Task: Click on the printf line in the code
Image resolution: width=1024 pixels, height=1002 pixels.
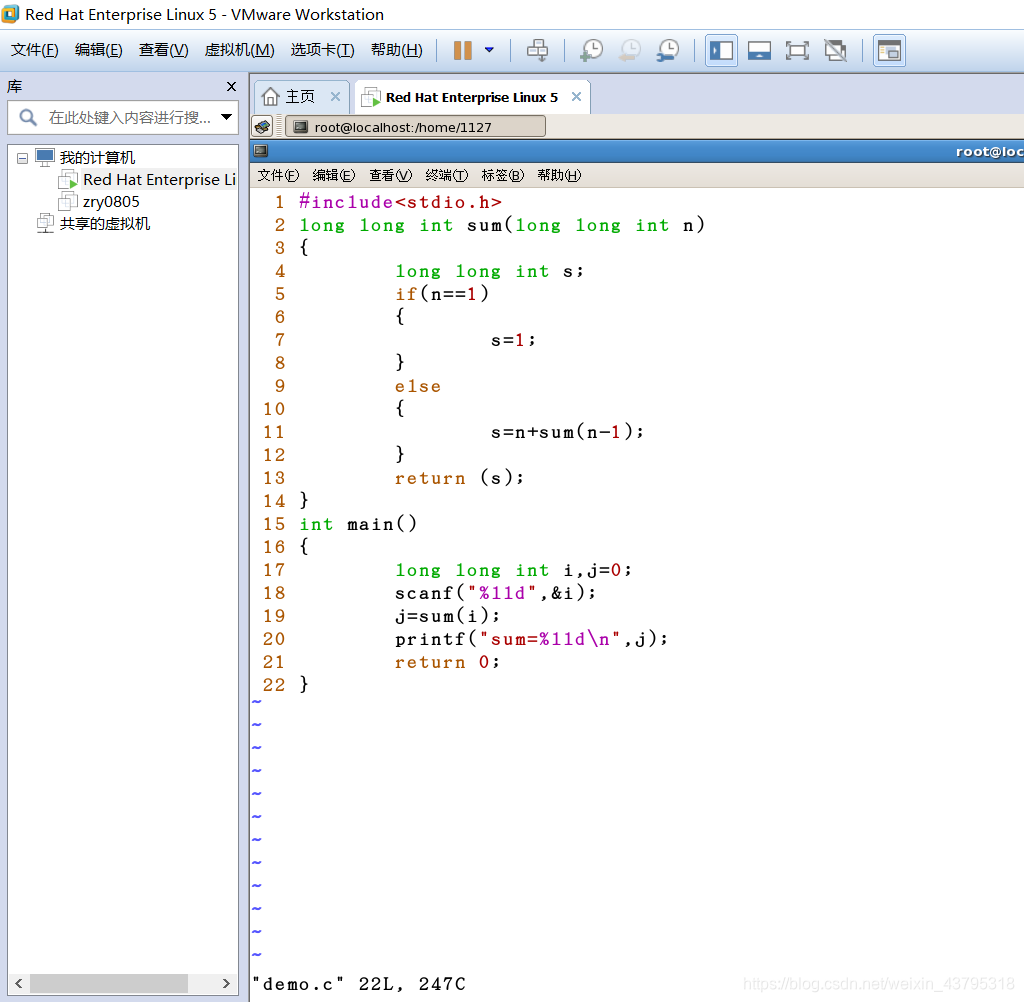Action: [x=531, y=639]
